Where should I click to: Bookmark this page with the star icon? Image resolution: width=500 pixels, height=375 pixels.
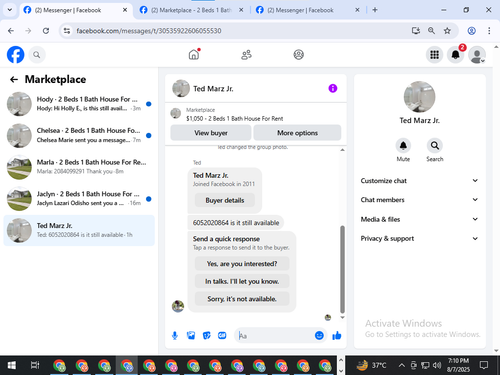click(x=447, y=31)
